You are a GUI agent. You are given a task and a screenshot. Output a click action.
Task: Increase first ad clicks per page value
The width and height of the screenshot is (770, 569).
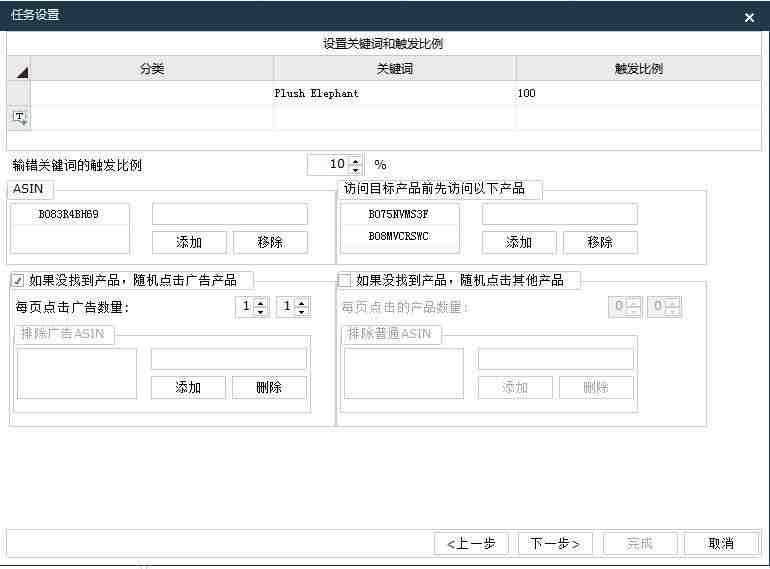pos(261,303)
